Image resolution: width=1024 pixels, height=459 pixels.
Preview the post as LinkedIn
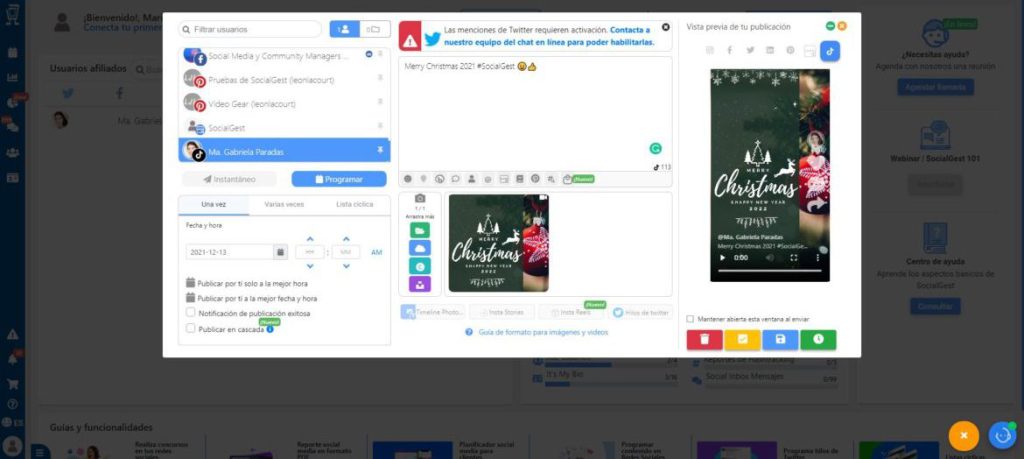tap(770, 50)
